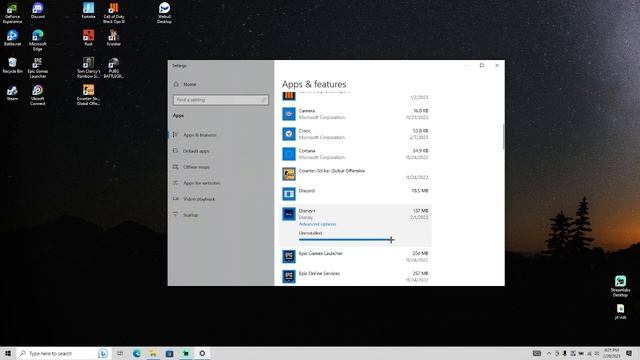Open Task View on taskbar
640x360 pixels.
click(x=120, y=353)
